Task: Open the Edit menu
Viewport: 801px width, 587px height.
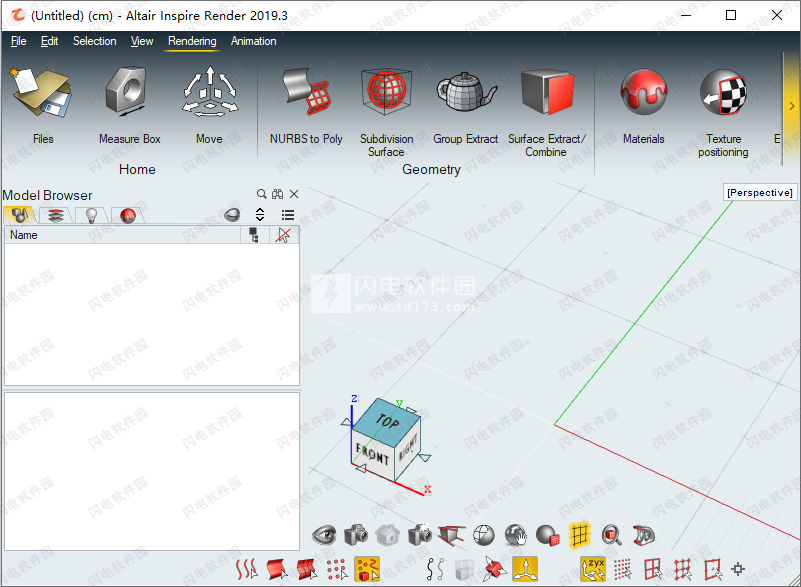Action: [x=50, y=41]
